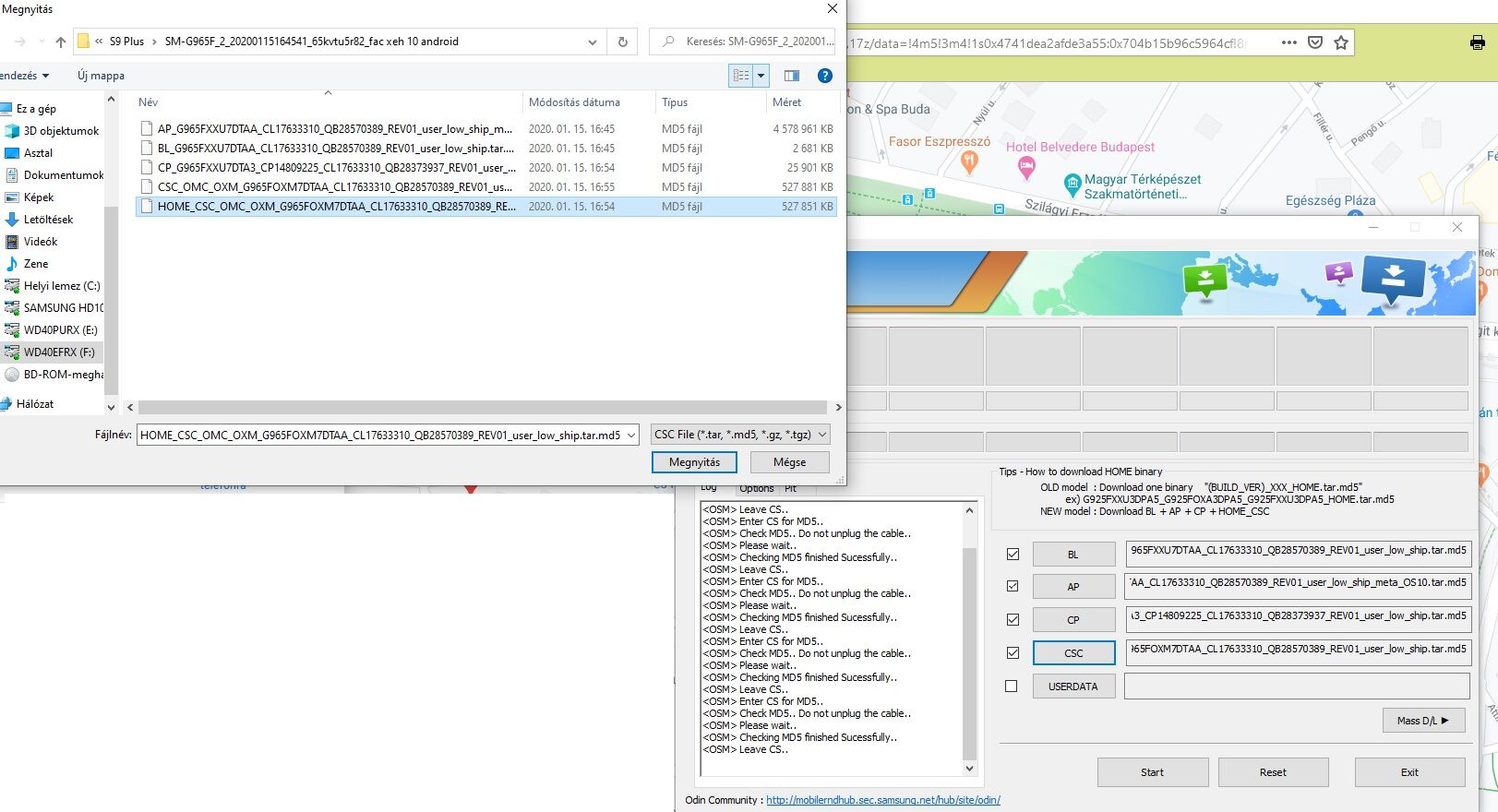Image resolution: width=1498 pixels, height=812 pixels.
Task: Click the file dialog search box
Action: point(744,42)
